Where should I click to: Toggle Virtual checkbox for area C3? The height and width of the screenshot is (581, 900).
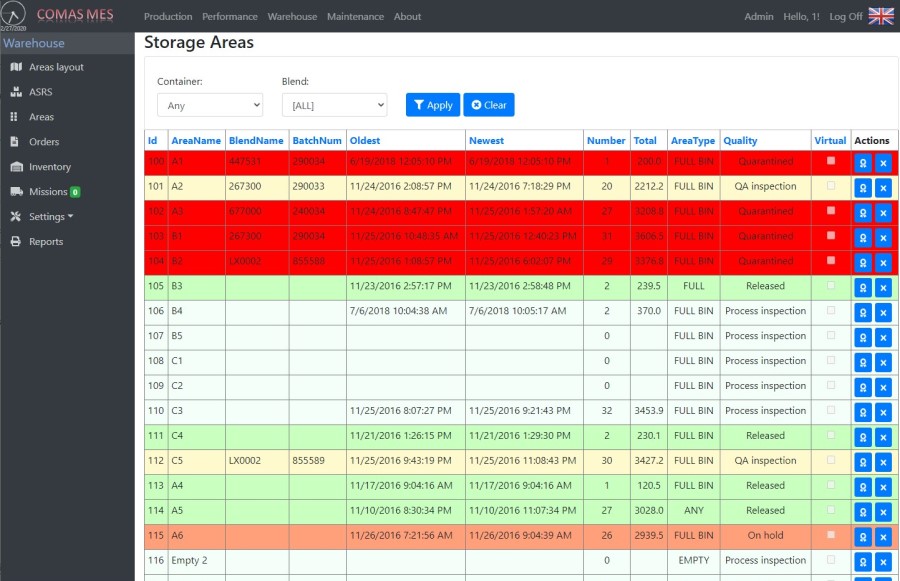pos(830,410)
